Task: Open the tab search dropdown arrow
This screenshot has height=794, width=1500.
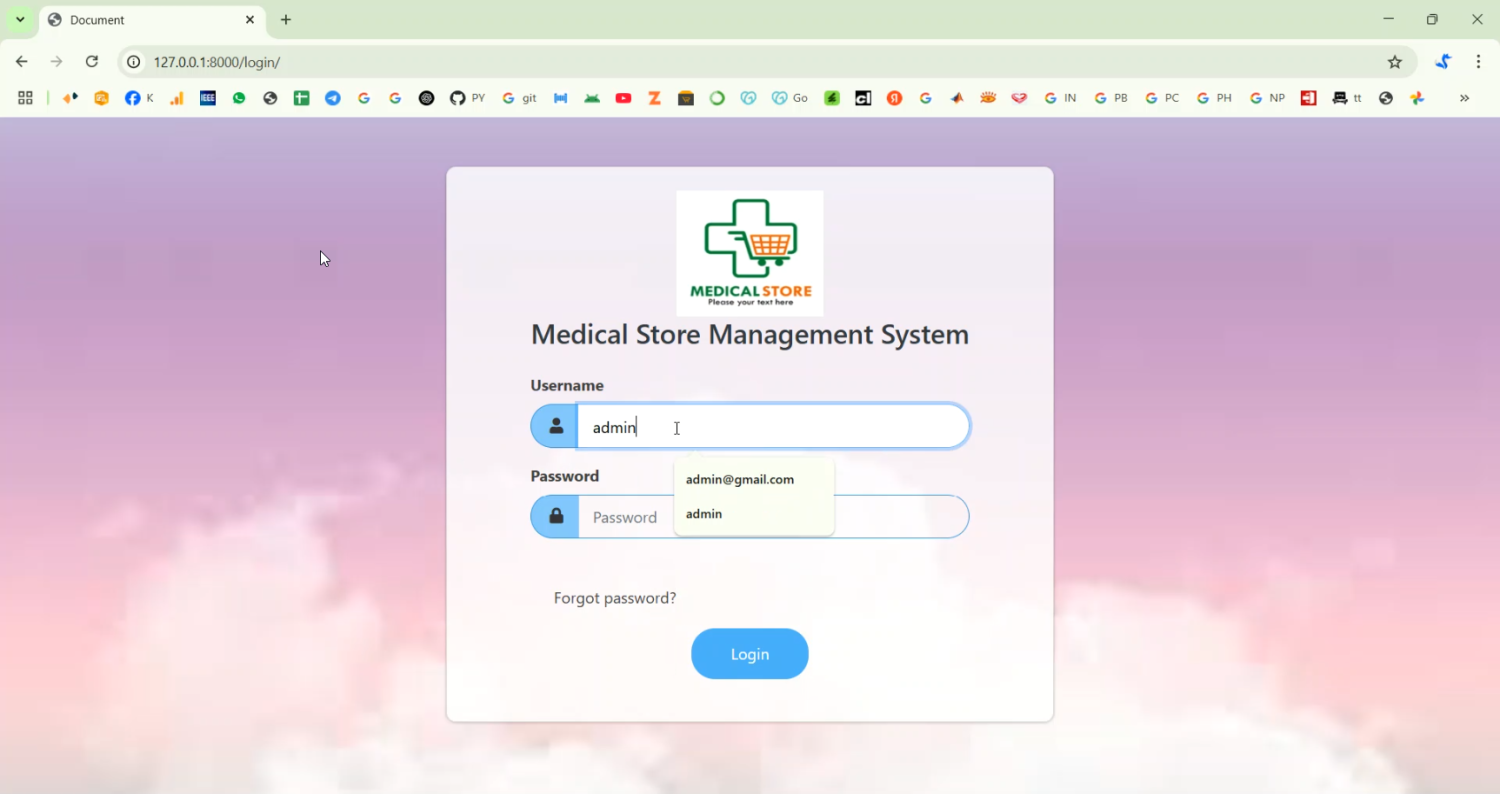Action: 20,20
